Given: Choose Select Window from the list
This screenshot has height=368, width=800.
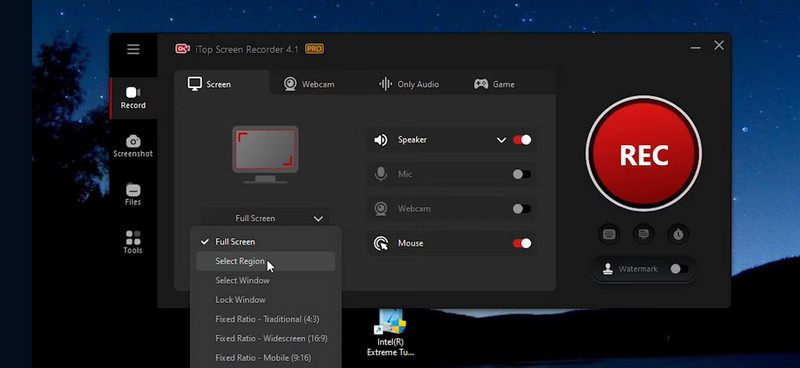Looking at the screenshot, I should point(265,281).
